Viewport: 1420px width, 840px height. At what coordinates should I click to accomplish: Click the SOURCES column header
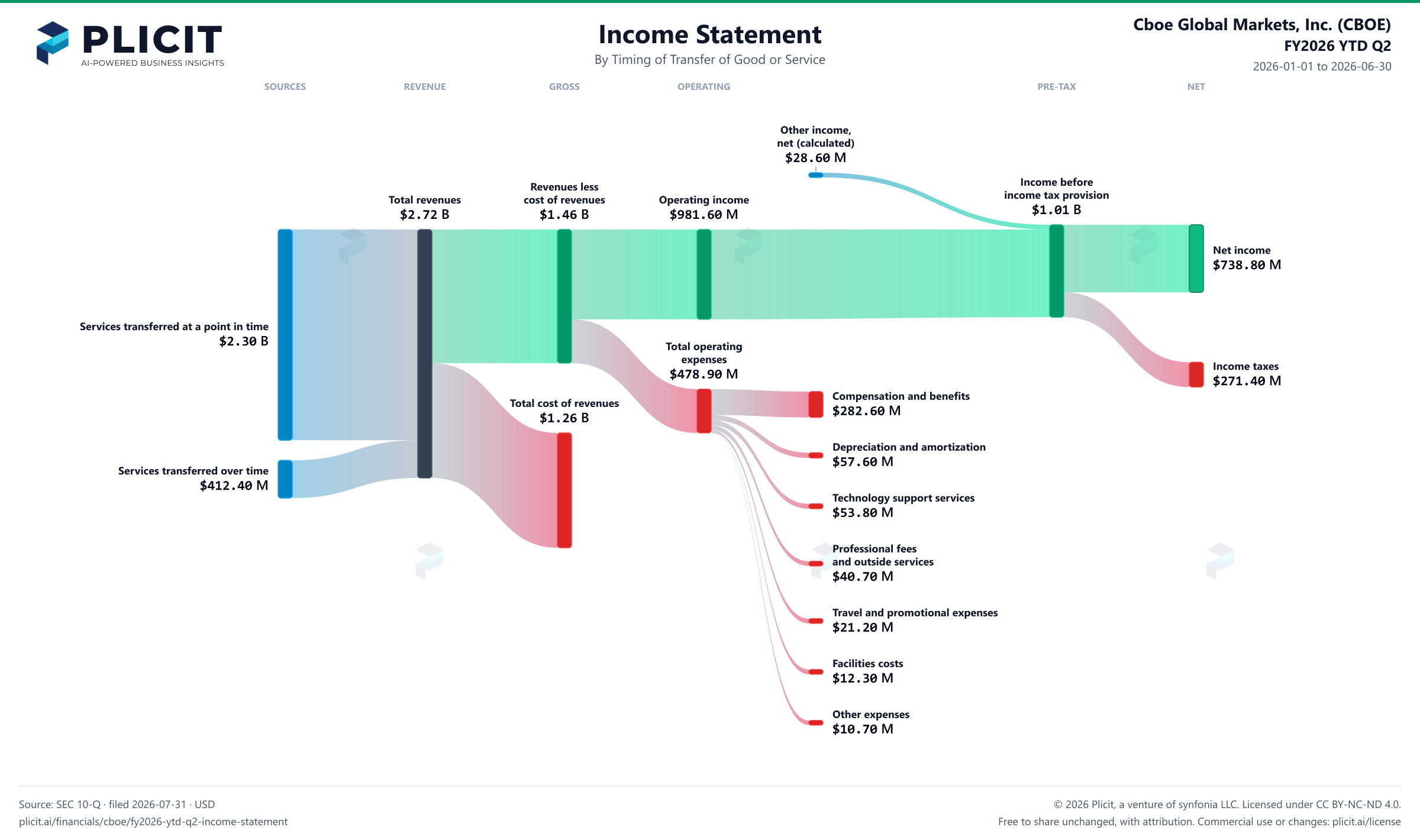point(285,86)
